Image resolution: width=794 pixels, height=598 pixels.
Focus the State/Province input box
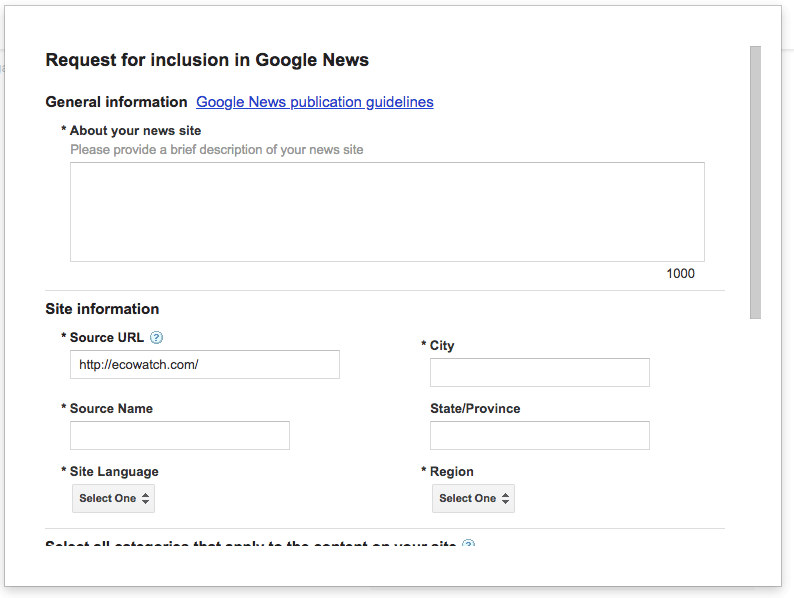[539, 435]
